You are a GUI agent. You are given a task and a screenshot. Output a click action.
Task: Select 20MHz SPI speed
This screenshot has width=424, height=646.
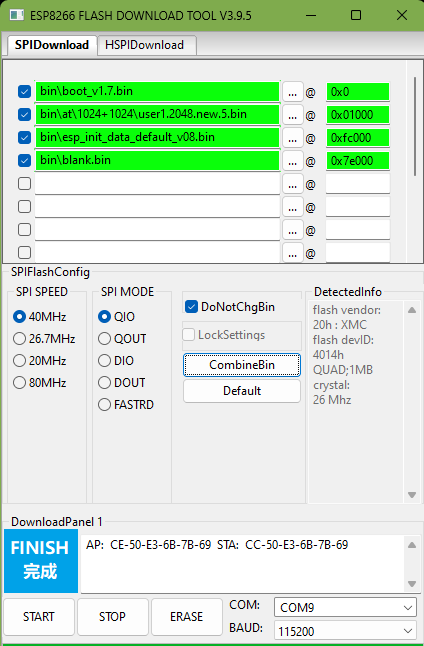[x=40, y=360]
